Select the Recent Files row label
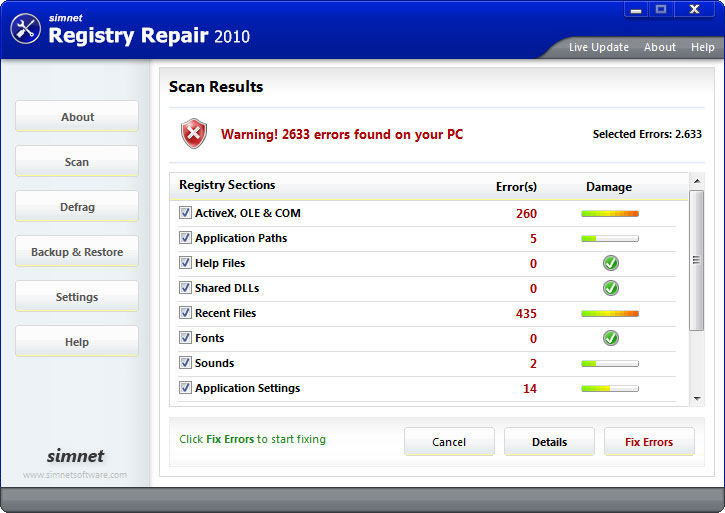 225,313
